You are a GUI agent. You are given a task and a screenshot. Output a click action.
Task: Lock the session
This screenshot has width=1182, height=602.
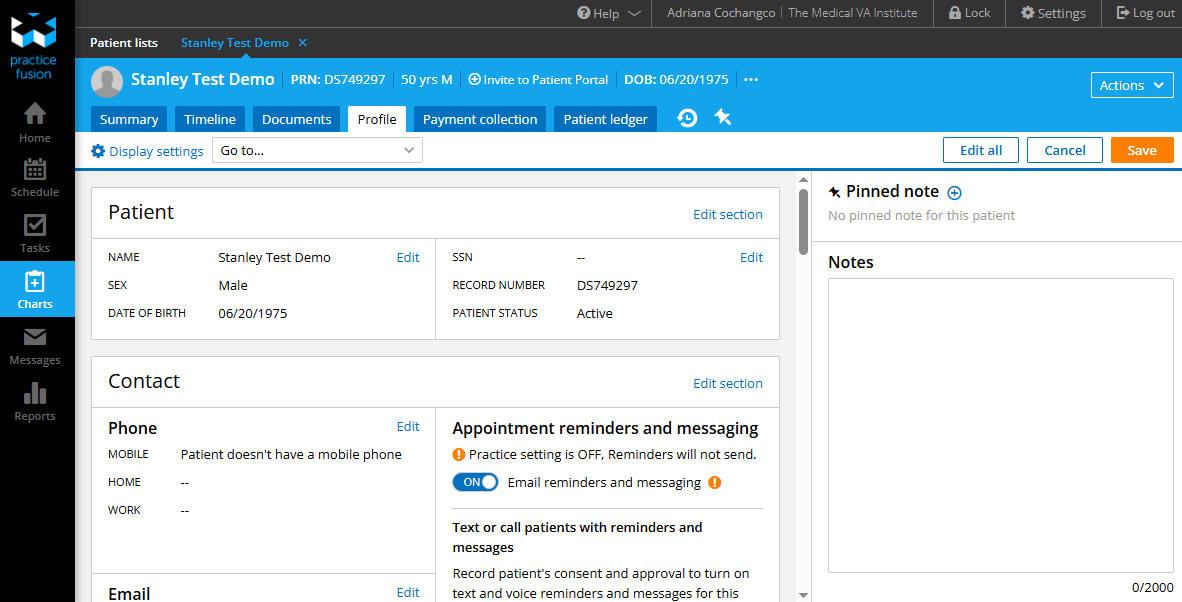(969, 13)
